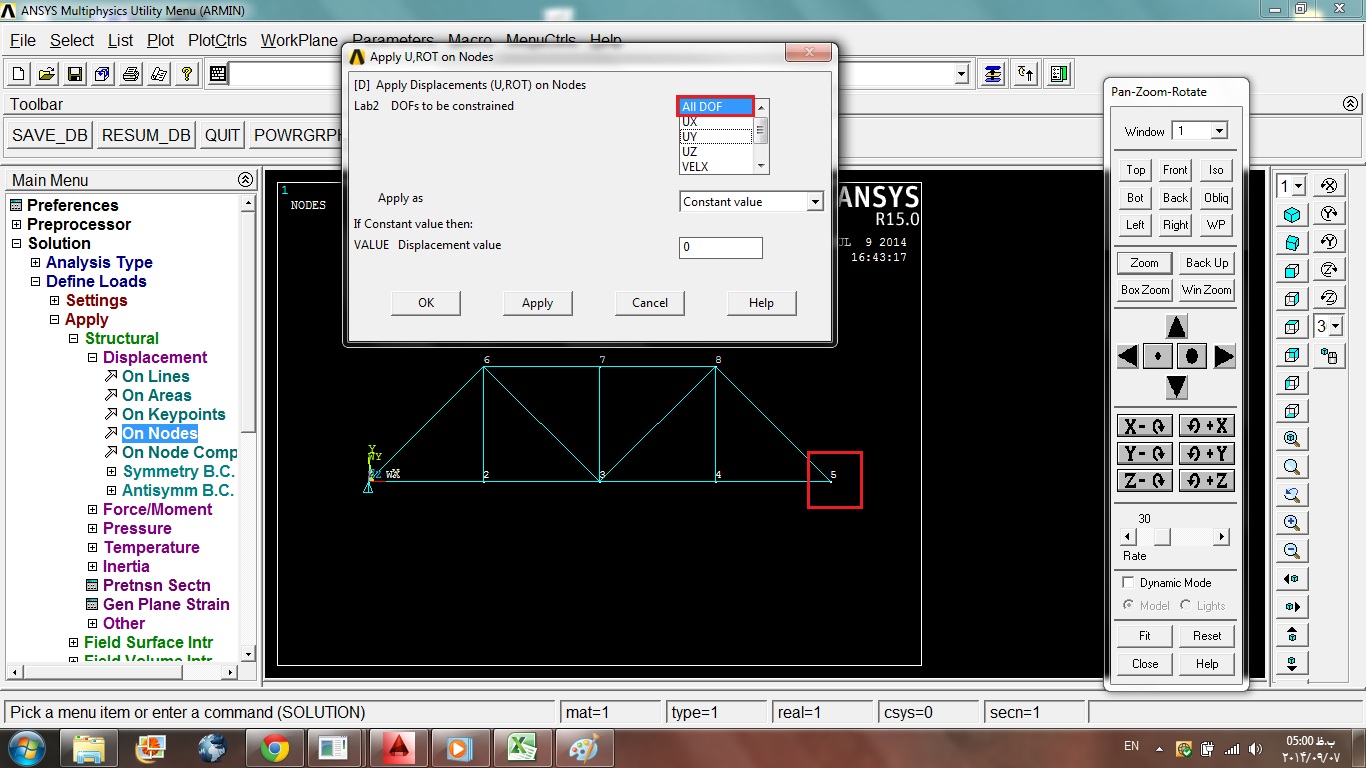Click the Save floppy disk icon
The image size is (1366, 768).
pyautogui.click(x=75, y=74)
